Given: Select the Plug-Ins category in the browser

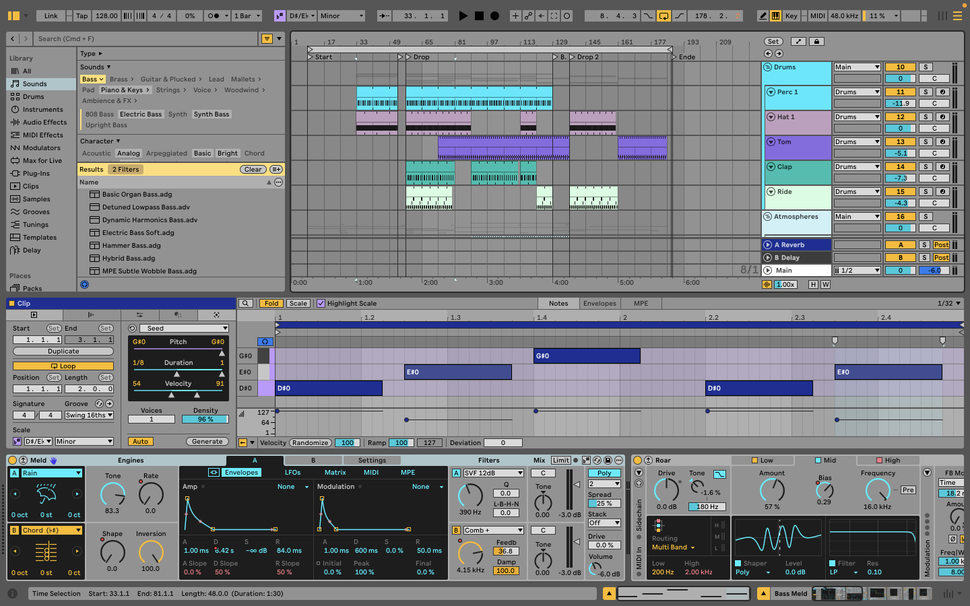Looking at the screenshot, I should coord(35,173).
